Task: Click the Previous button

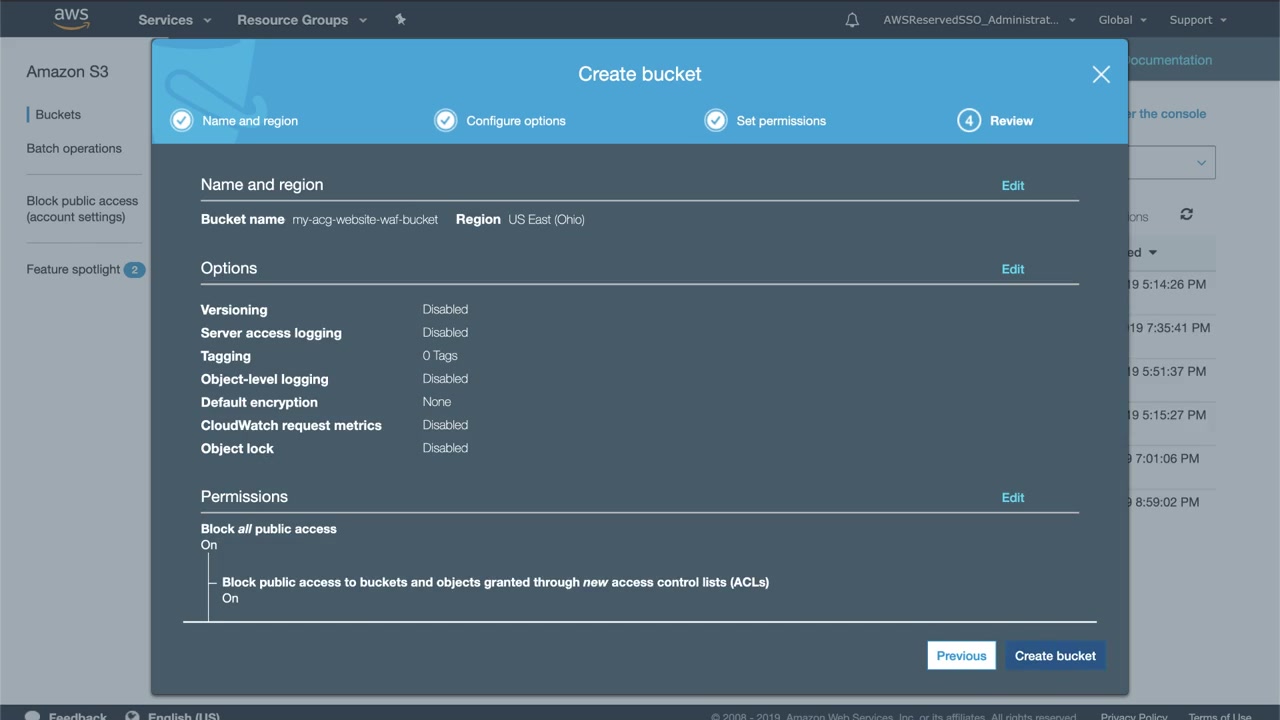Action: click(961, 656)
